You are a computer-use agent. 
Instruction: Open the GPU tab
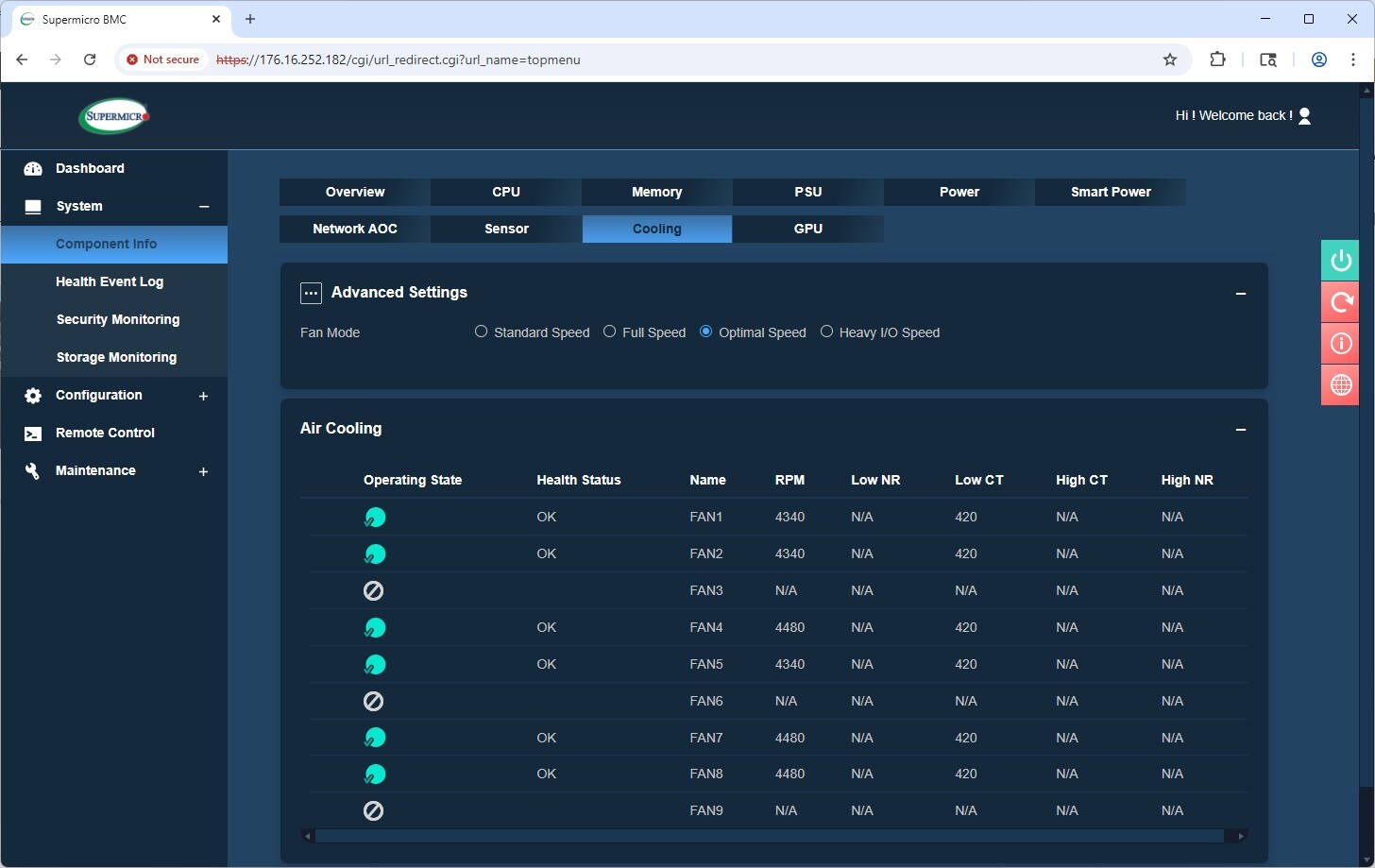pyautogui.click(x=807, y=229)
